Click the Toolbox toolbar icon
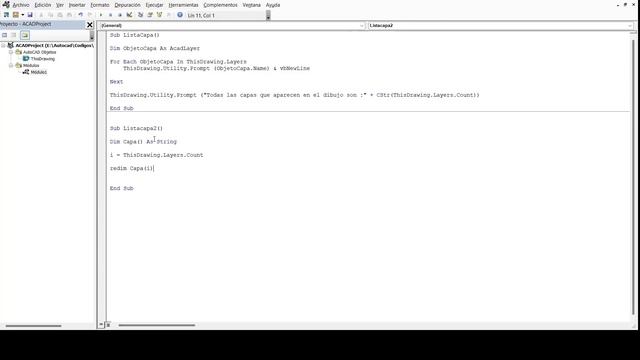The width and height of the screenshot is (640, 360). pos(169,15)
